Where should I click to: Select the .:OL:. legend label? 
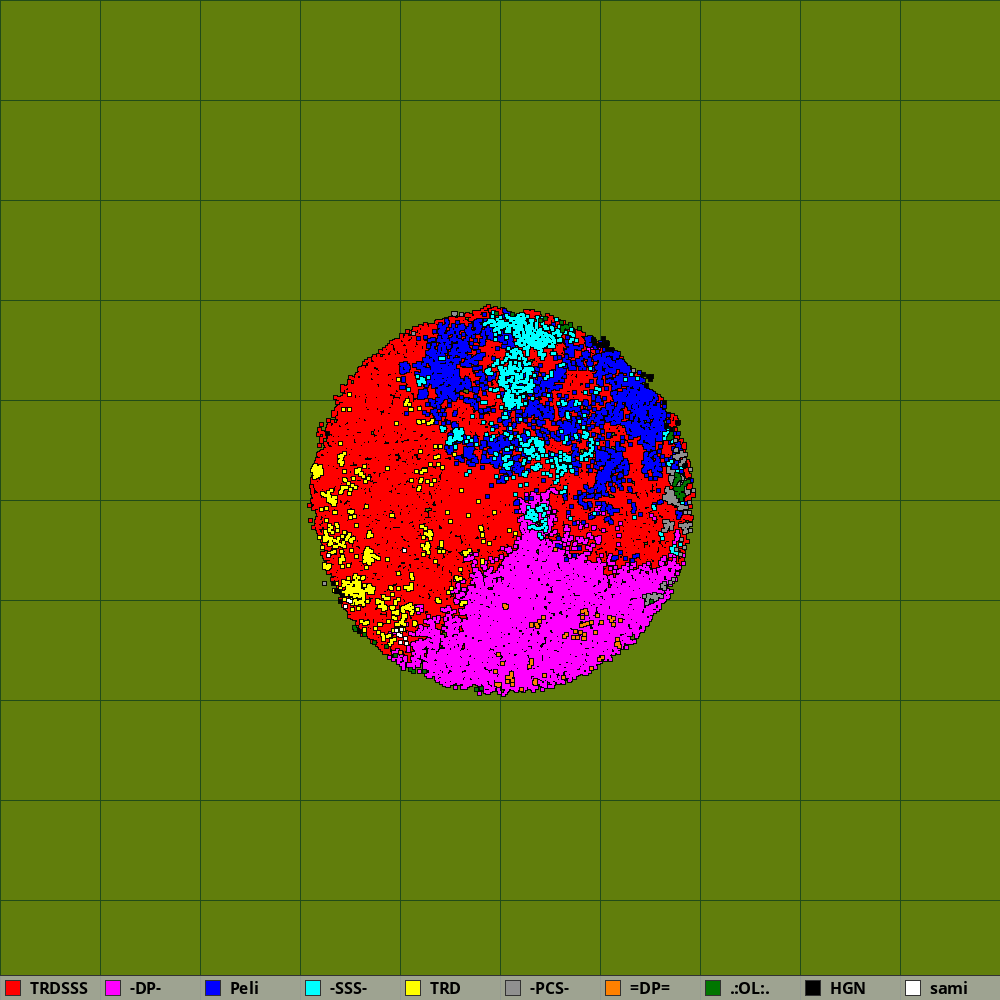750,989
